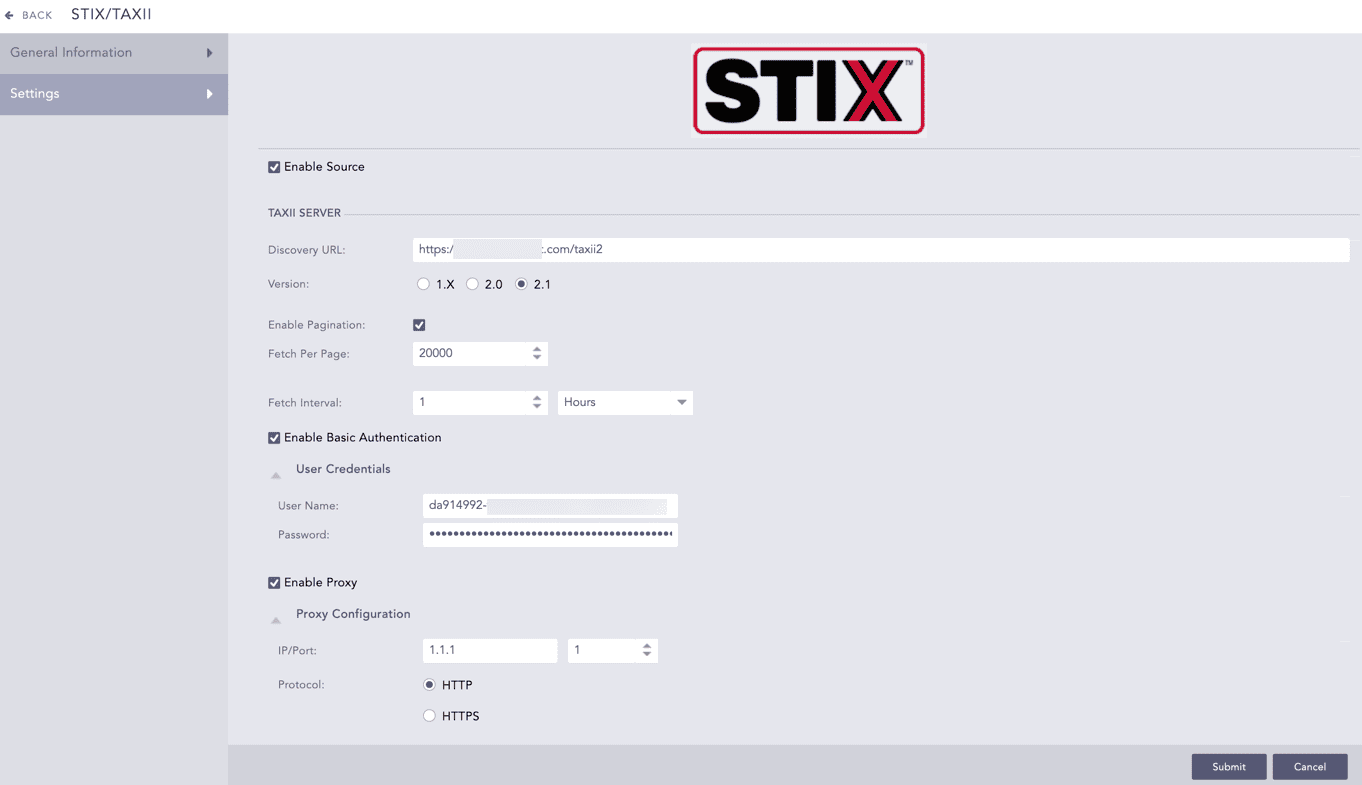1362x785 pixels.
Task: Disable Basic Authentication
Action: tap(273, 437)
